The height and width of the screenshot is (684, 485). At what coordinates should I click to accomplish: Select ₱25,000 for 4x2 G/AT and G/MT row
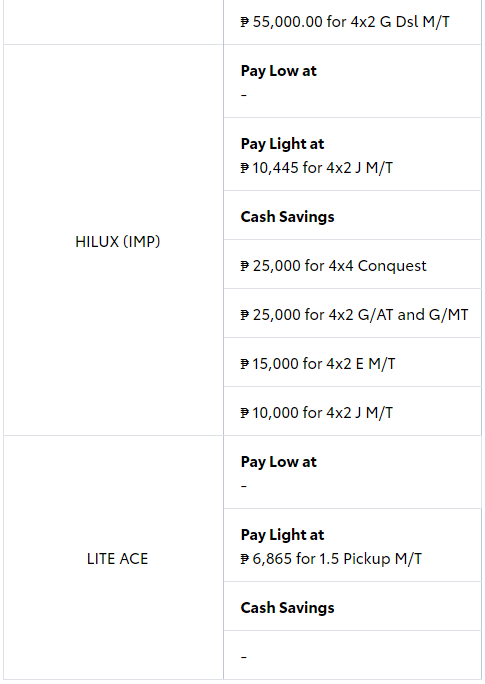click(x=352, y=313)
